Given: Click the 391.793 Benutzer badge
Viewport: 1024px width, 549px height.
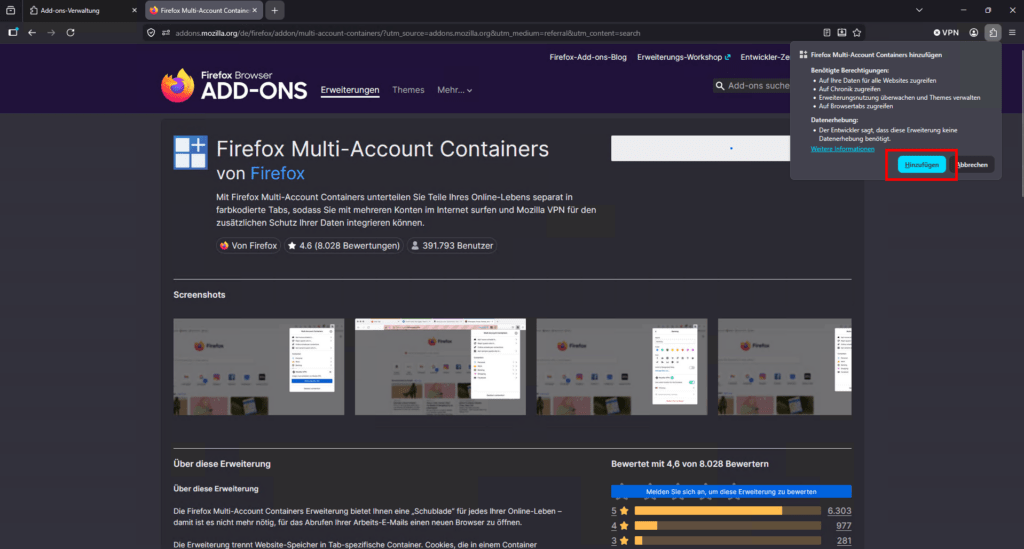Looking at the screenshot, I should [451, 245].
